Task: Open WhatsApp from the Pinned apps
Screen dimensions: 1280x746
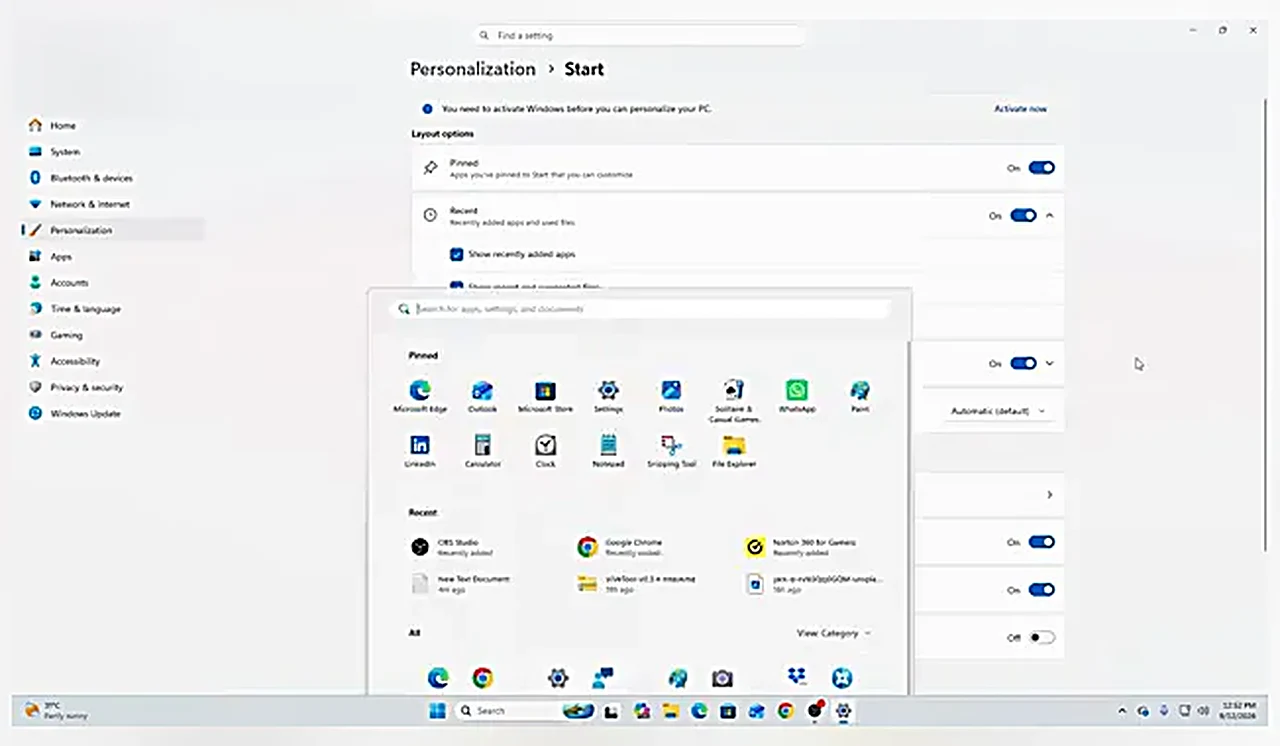Action: tap(796, 395)
